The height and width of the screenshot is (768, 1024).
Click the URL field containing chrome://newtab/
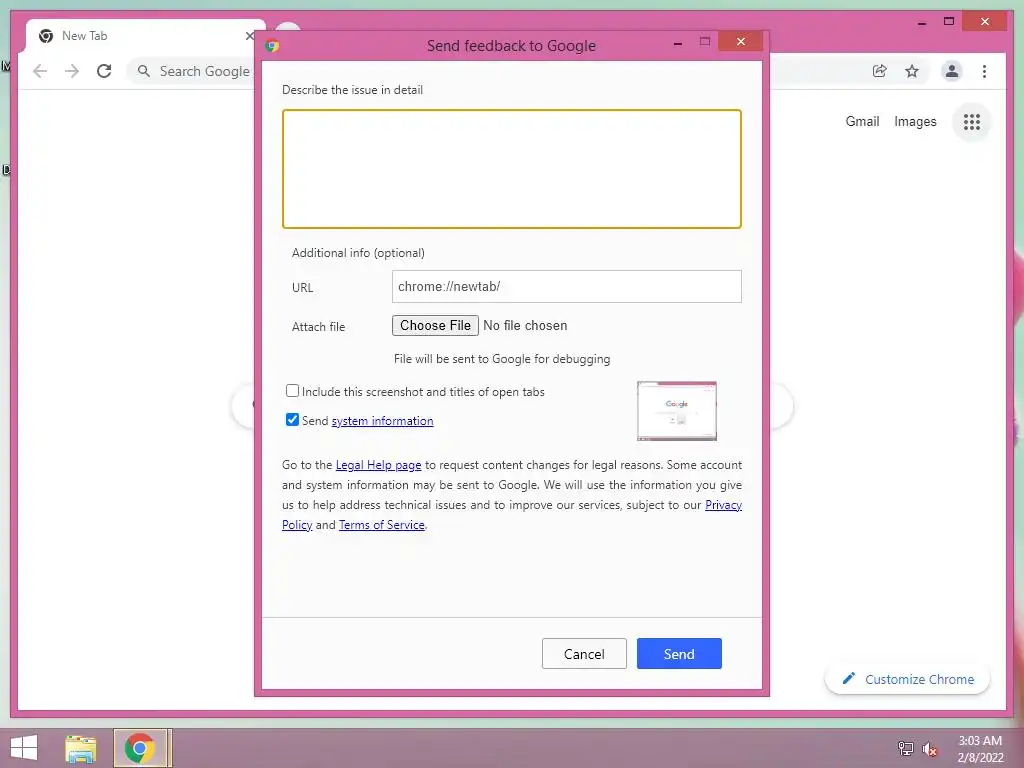coord(566,287)
